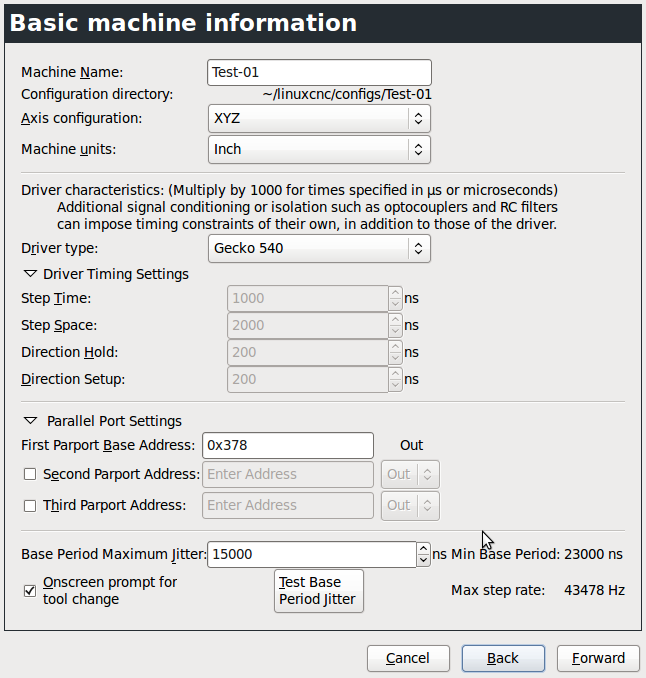The height and width of the screenshot is (678, 646).
Task: Open the Machine units dropdown
Action: point(319,150)
